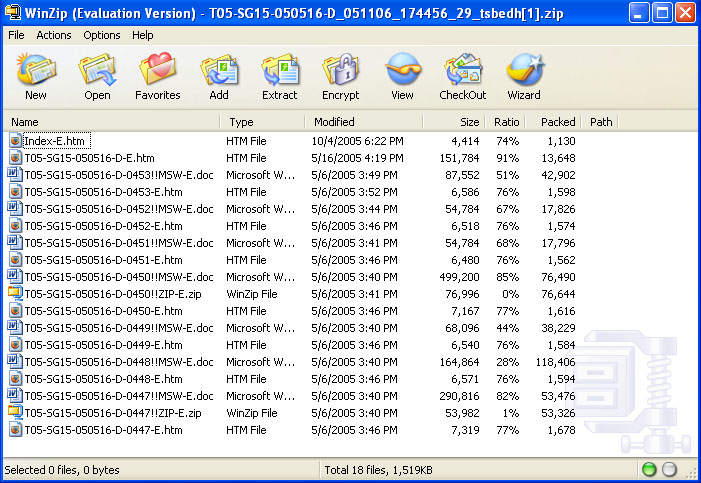Click the htm icon for T05-SG15-050516-D-0447-E.htm
This screenshot has height=483, width=701.
tap(15, 430)
